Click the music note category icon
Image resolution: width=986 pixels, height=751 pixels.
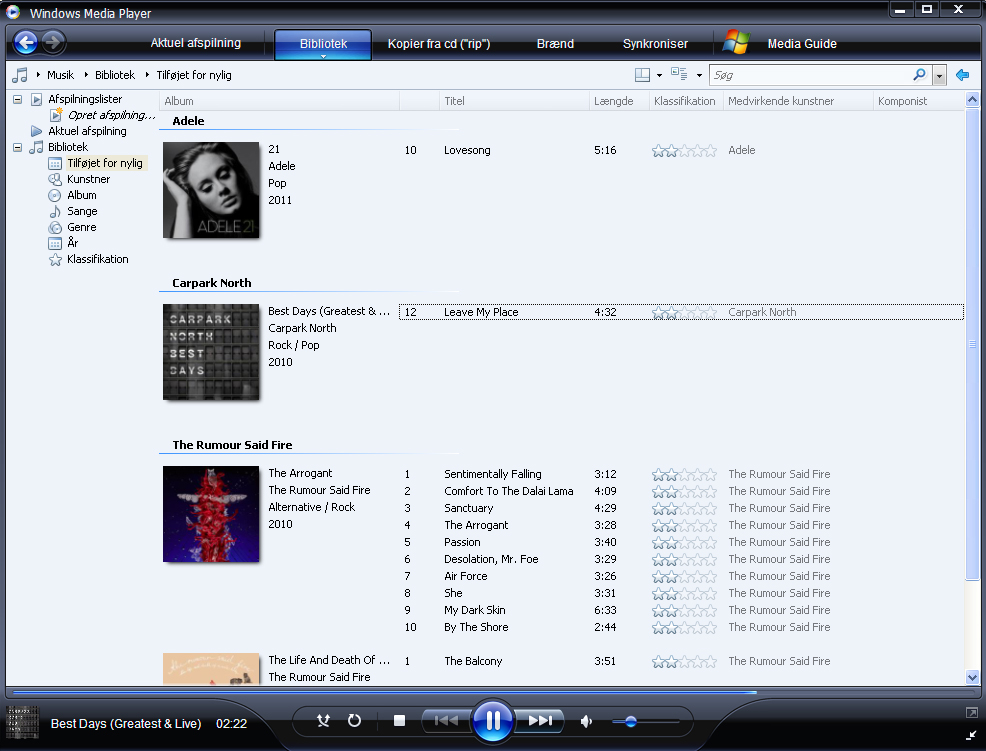20,75
